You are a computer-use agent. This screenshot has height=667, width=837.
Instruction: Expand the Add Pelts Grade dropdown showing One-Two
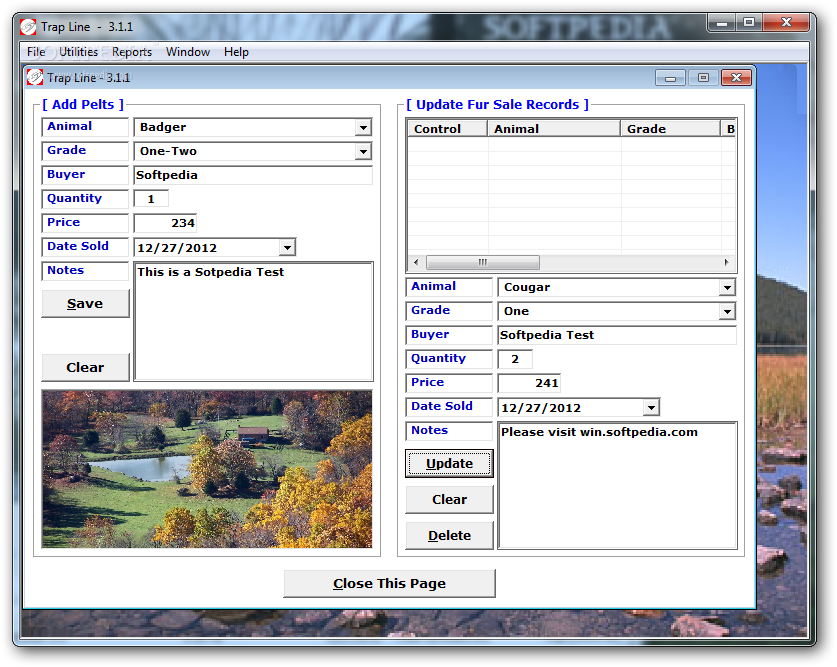coord(363,152)
